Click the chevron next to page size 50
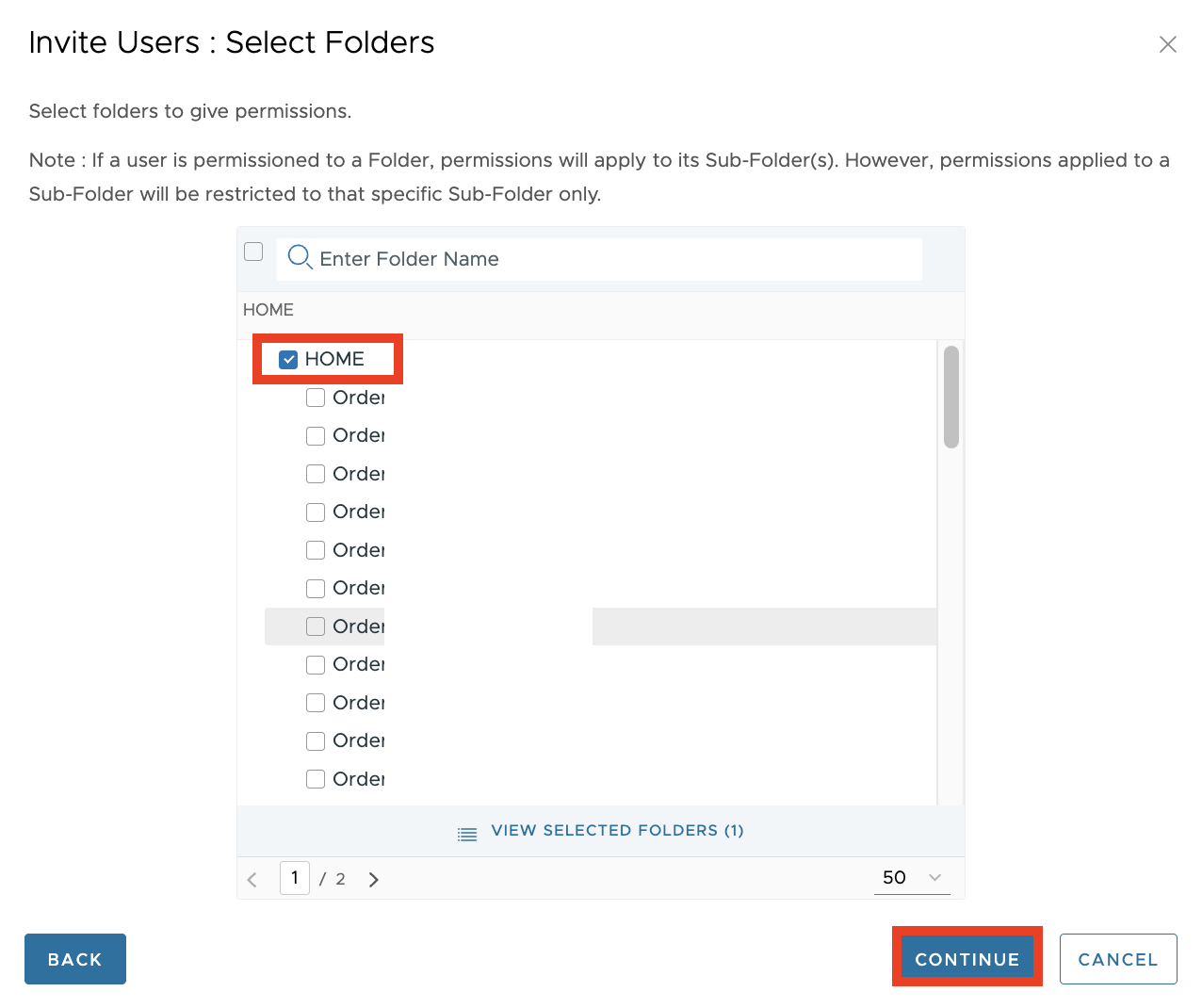Image resolution: width=1202 pixels, height=1008 pixels. (935, 878)
